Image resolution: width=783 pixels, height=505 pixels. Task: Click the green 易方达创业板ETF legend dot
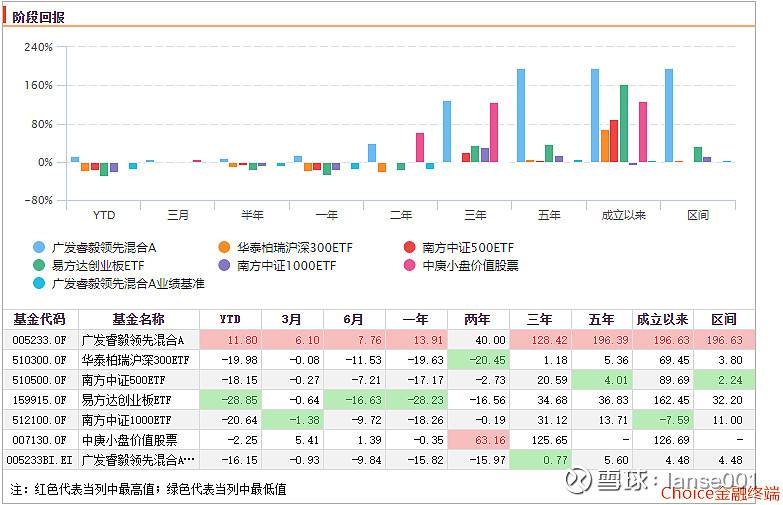click(x=39, y=265)
